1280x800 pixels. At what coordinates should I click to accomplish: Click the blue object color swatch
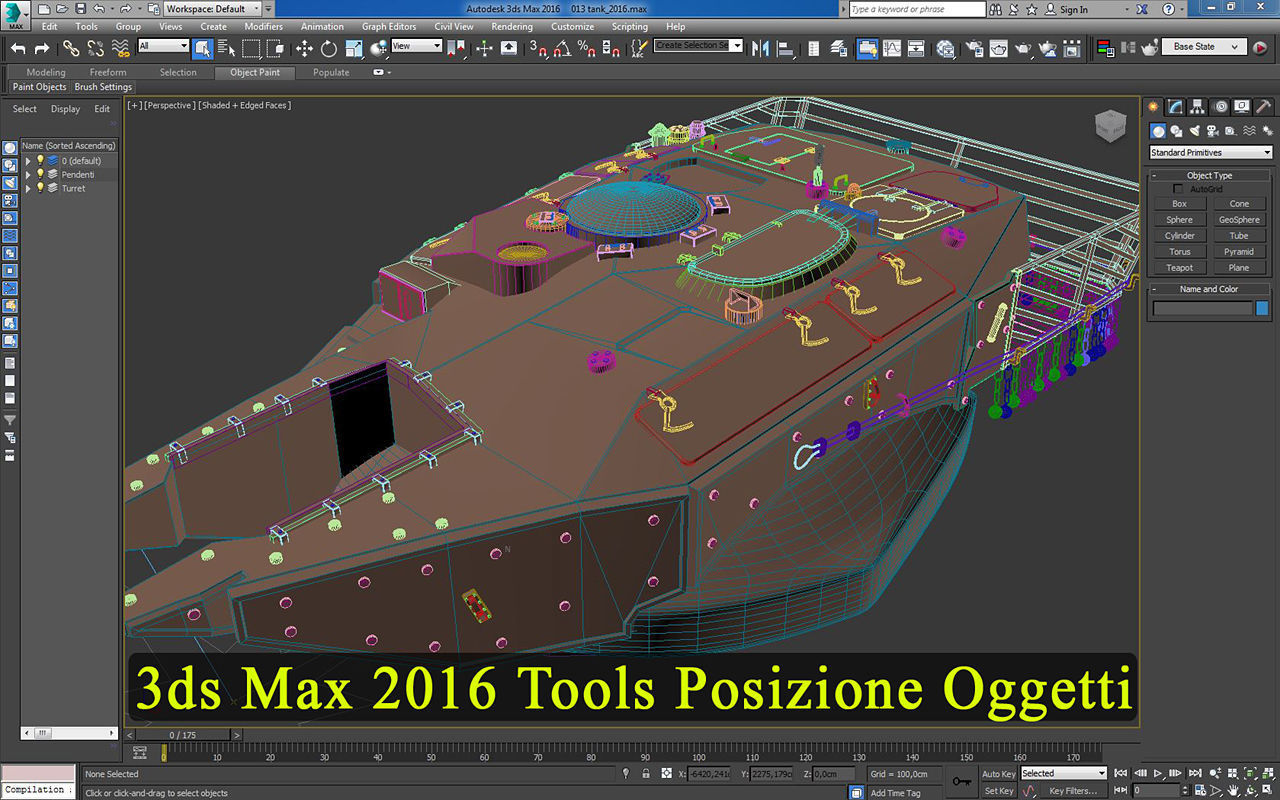1262,309
